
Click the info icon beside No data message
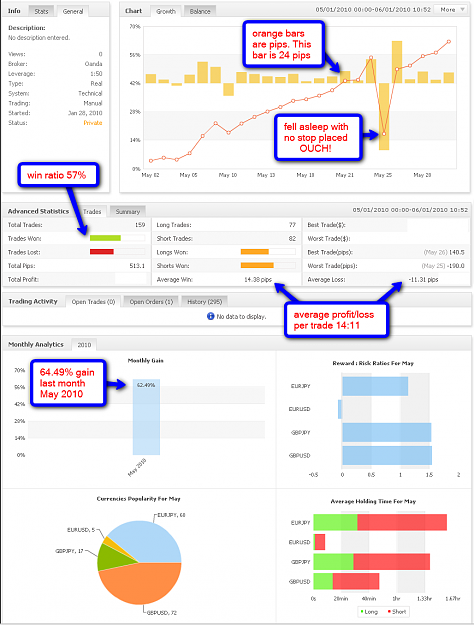[x=210, y=316]
